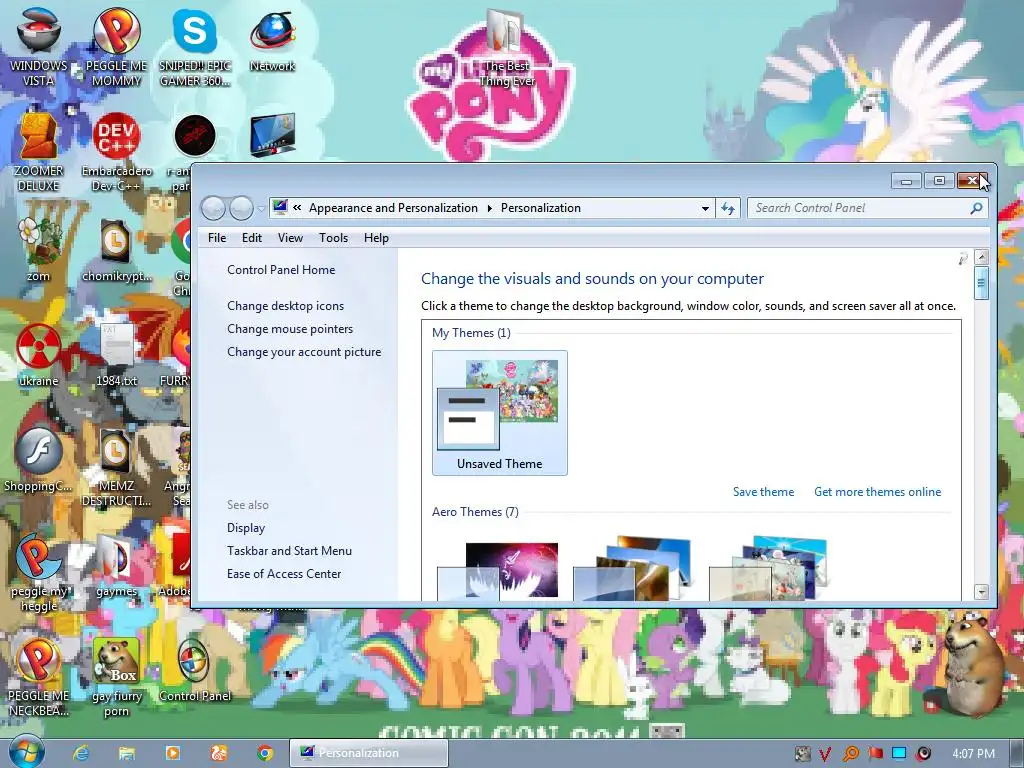Select the gaymes desktop icon
The height and width of the screenshot is (768, 1024).
coord(116,566)
